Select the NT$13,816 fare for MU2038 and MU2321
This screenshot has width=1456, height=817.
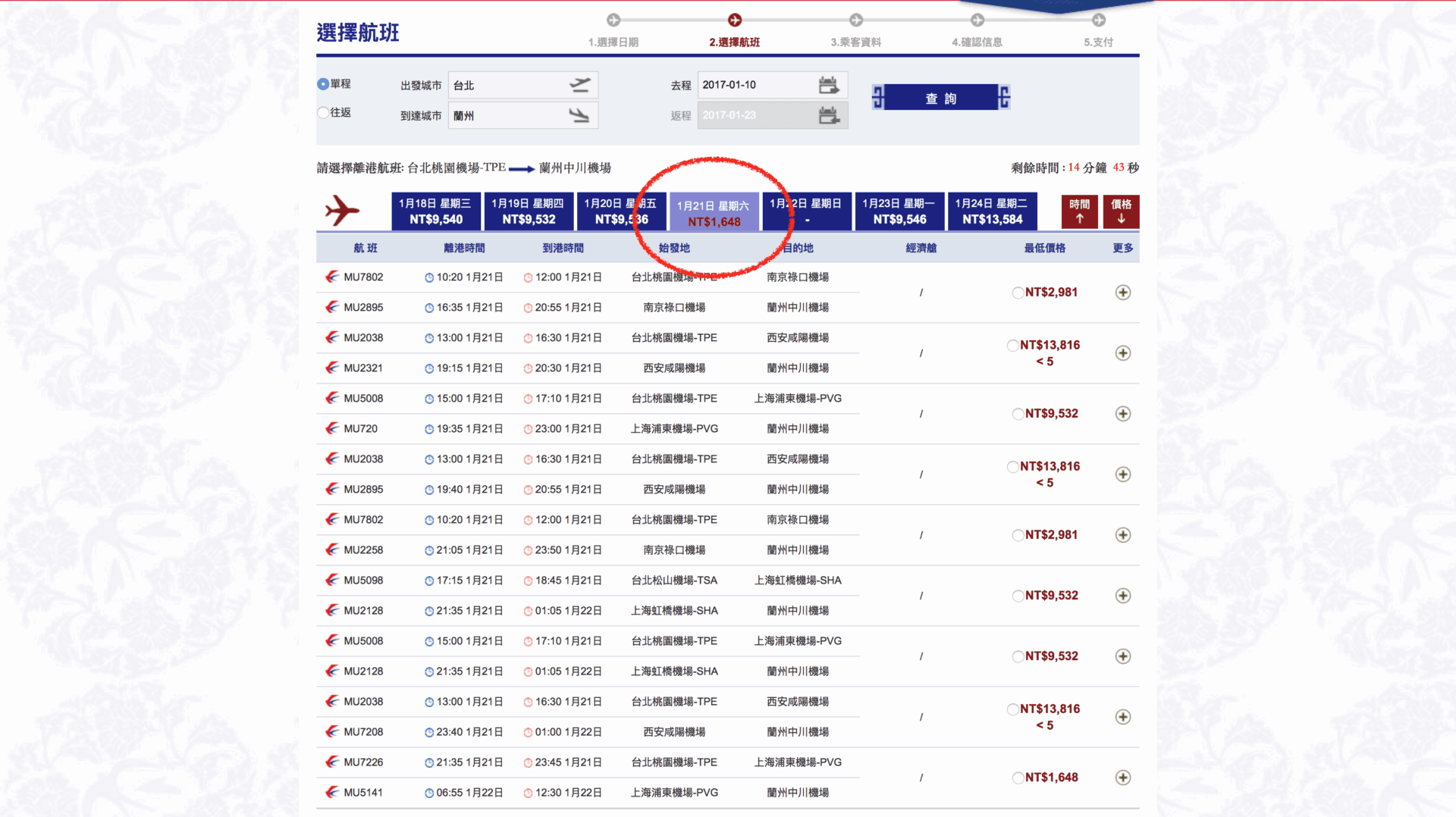pyautogui.click(x=1012, y=346)
